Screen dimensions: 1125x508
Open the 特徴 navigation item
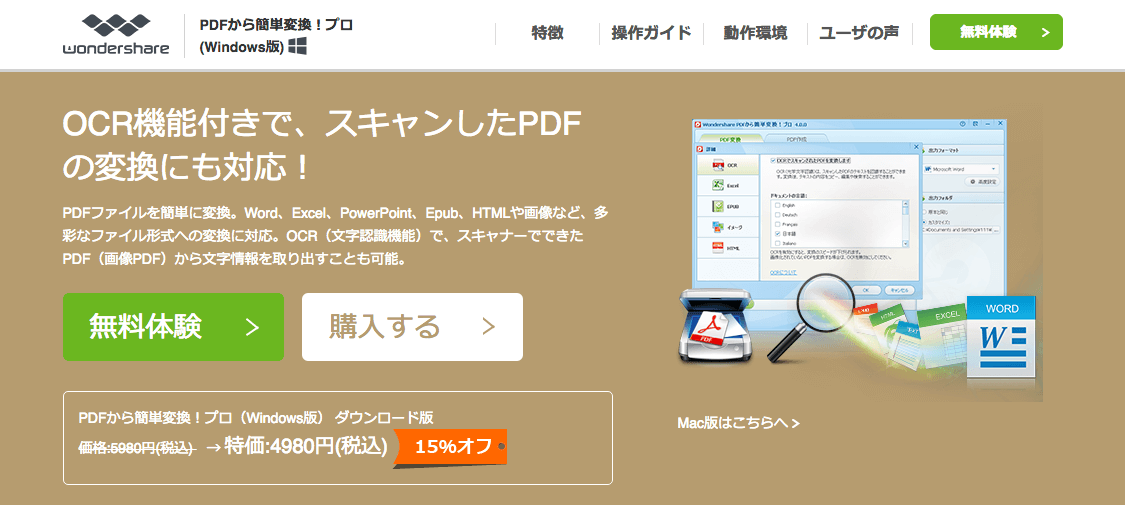coord(547,33)
